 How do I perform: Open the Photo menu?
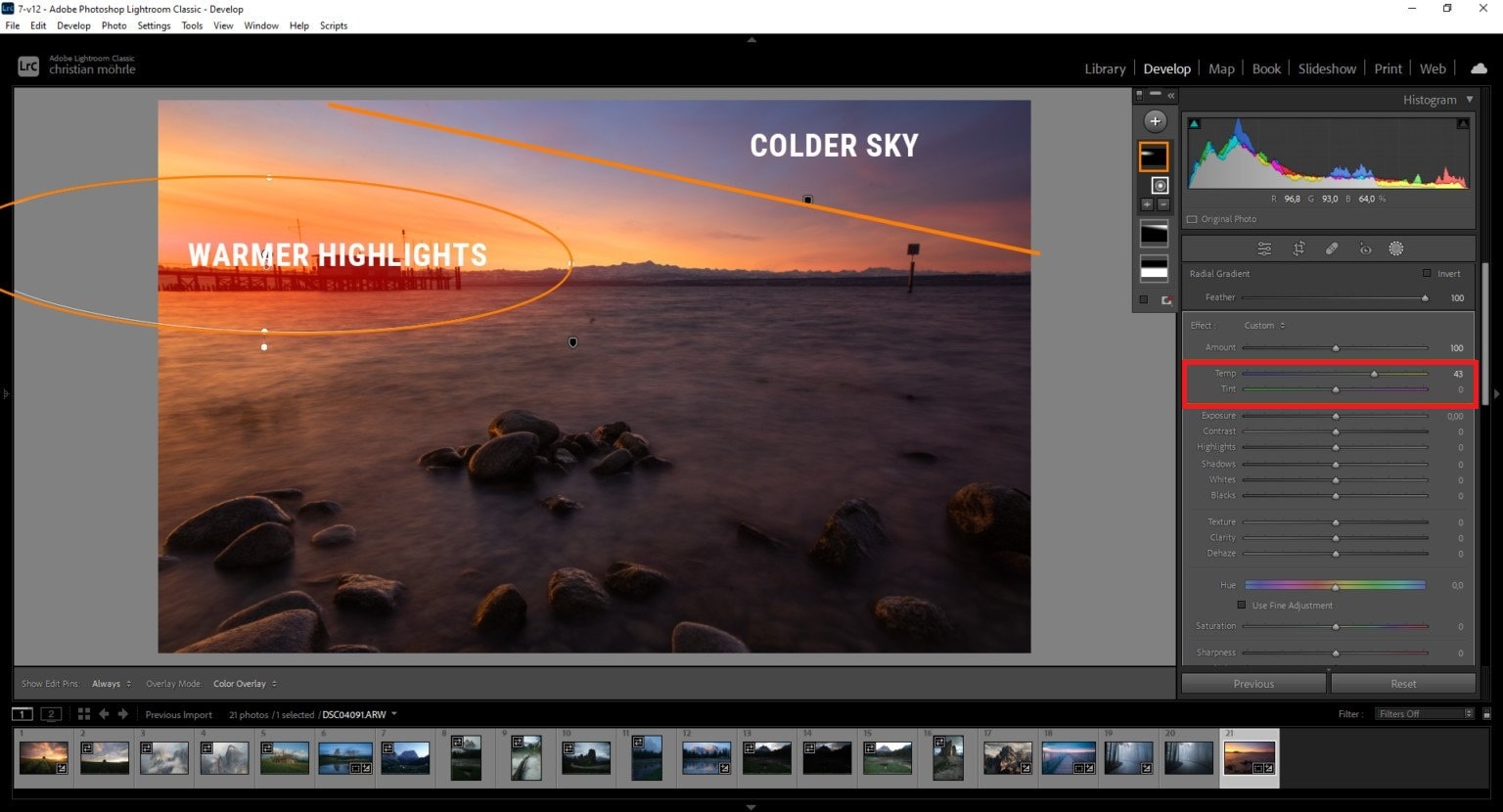[x=114, y=25]
